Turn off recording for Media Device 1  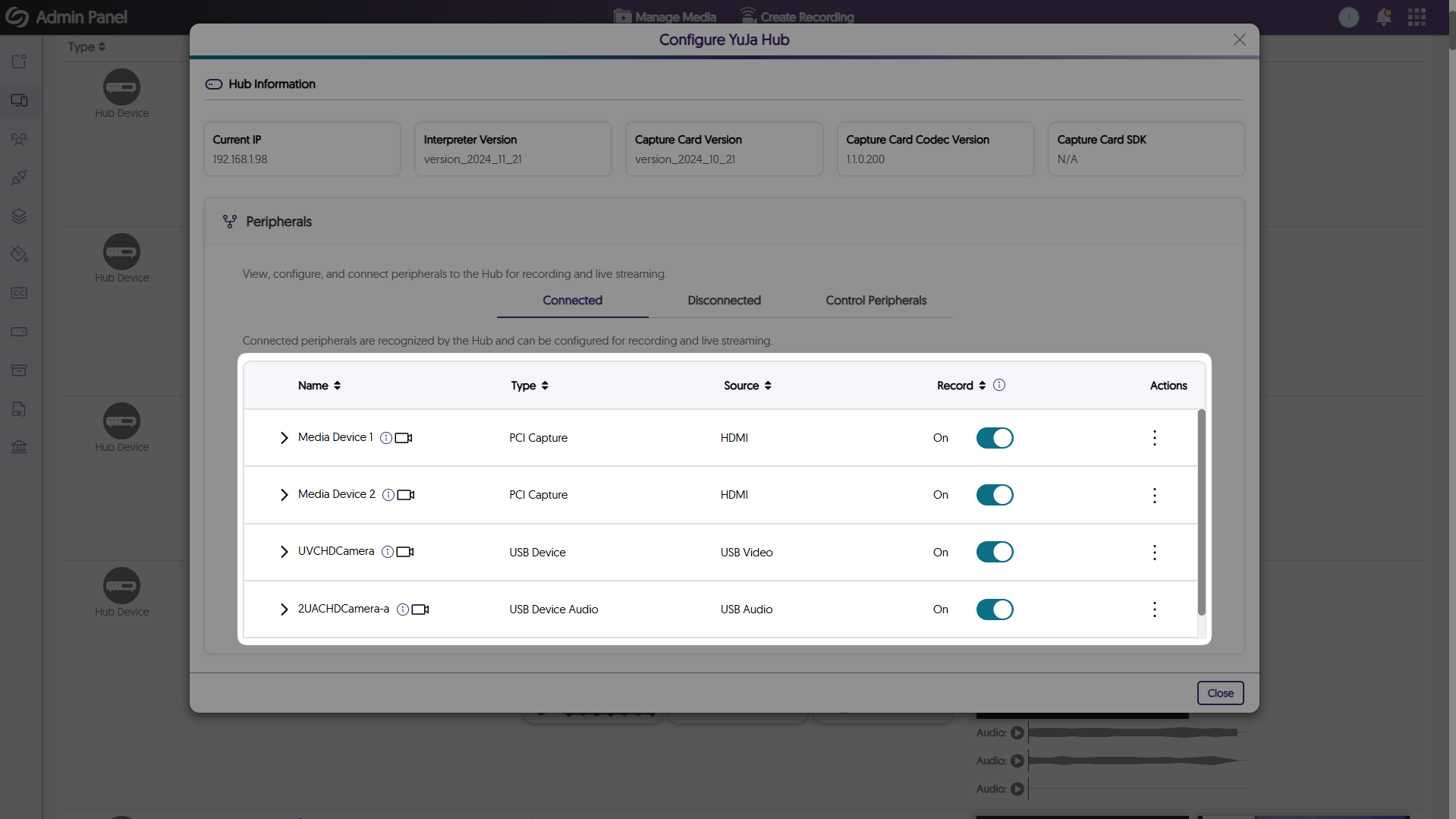(x=995, y=437)
